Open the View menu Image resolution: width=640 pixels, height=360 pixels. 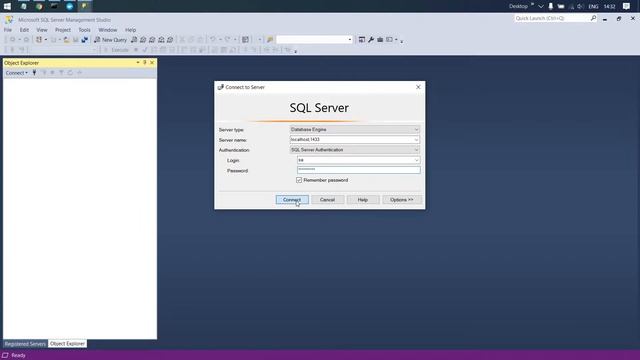pos(42,30)
